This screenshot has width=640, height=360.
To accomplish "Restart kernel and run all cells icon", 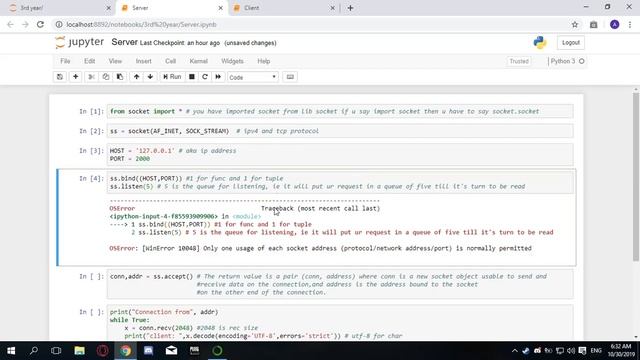I will pyautogui.click(x=218, y=77).
